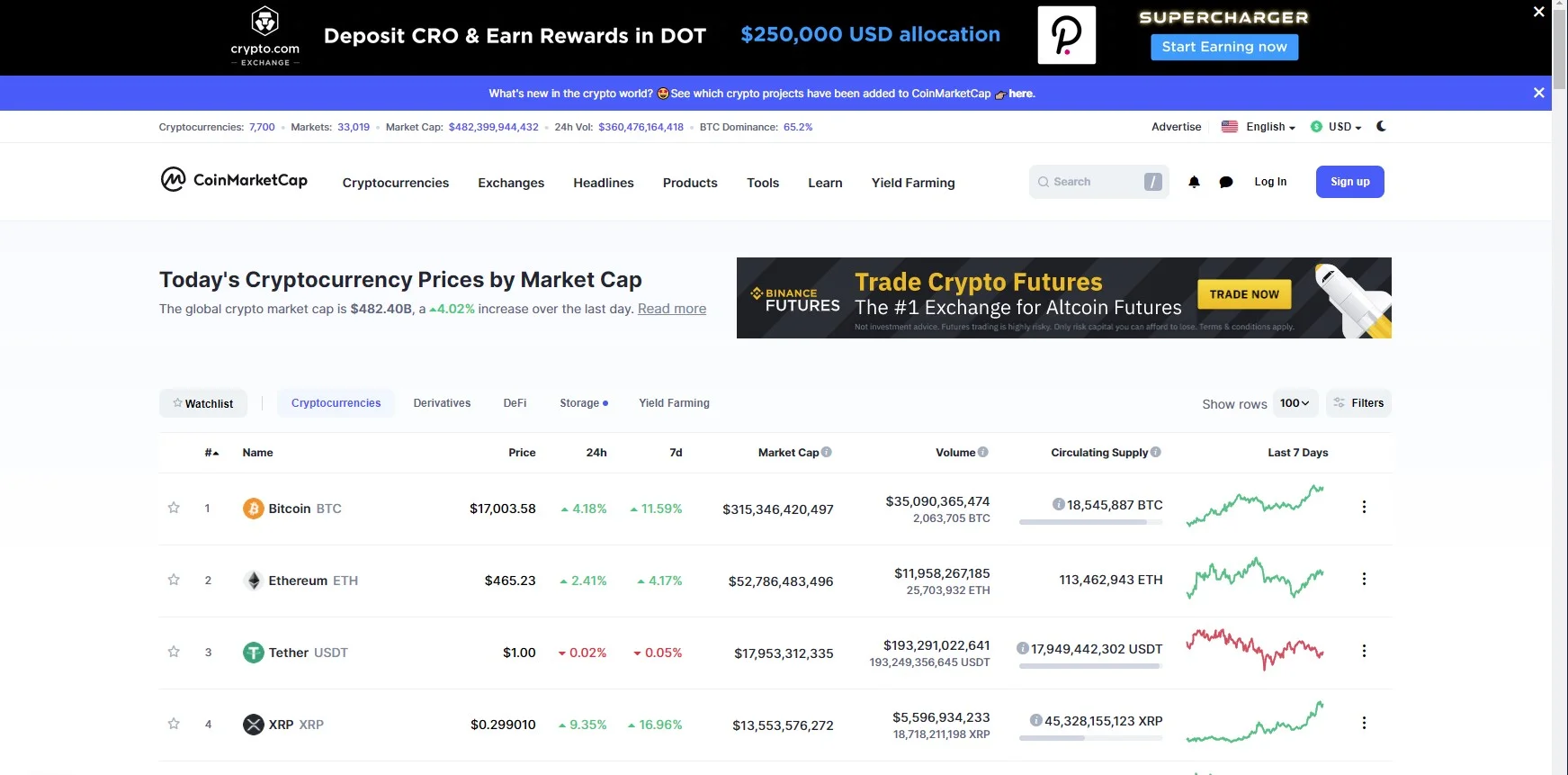Open the three-dot menu for XRP row

click(1364, 723)
